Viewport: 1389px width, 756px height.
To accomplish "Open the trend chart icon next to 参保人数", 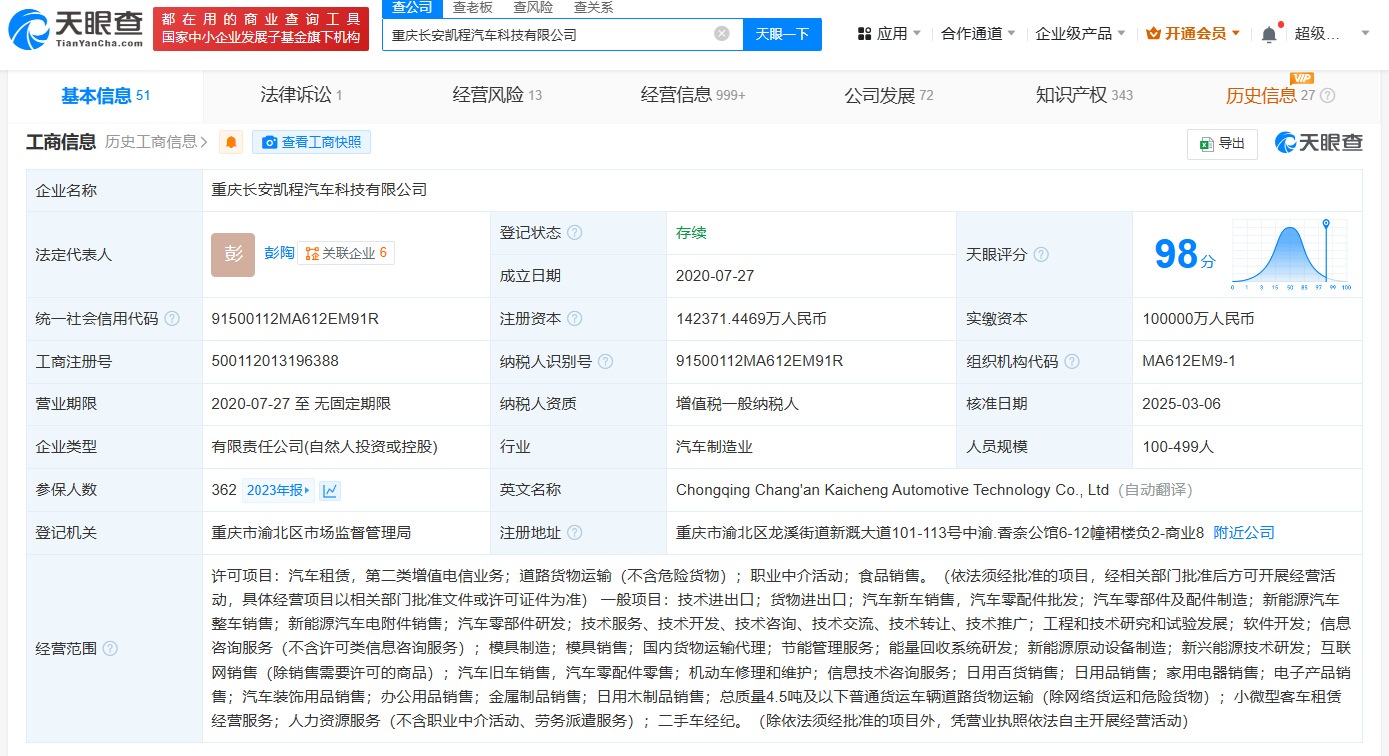I will coord(330,490).
